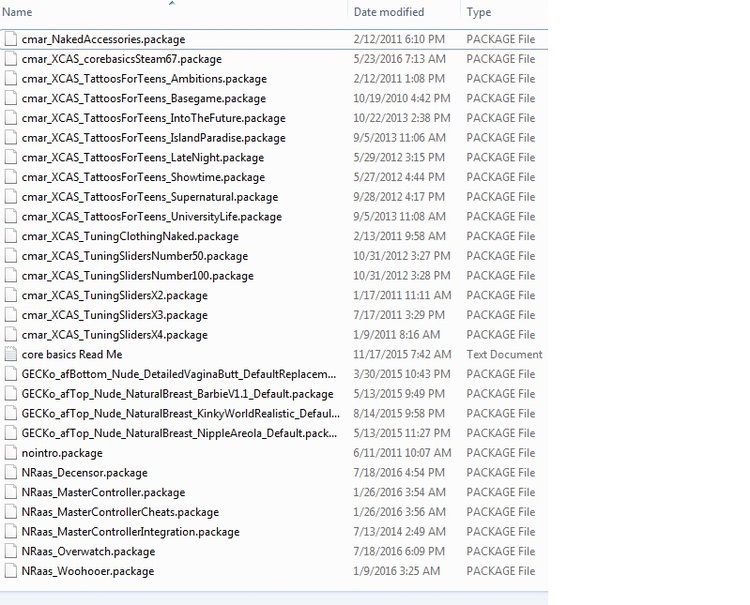Select file name NRaas_Woohooer.package
750x605 pixels.
[88, 571]
